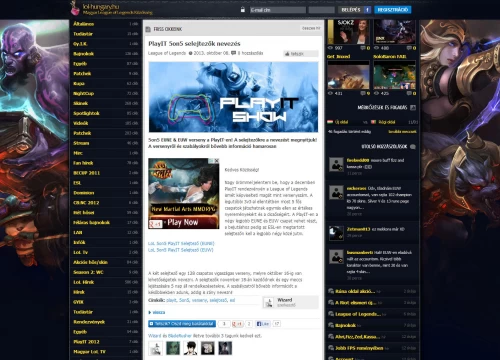Click the blue share-with-friends button
The height and width of the screenshot is (360, 500).
(x=182, y=324)
